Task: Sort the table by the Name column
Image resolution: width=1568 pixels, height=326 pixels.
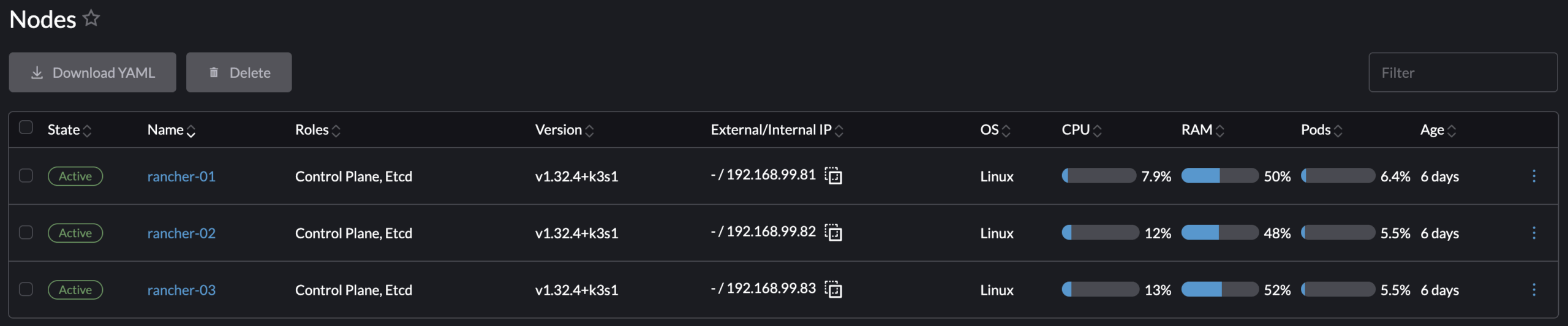Action: point(171,130)
